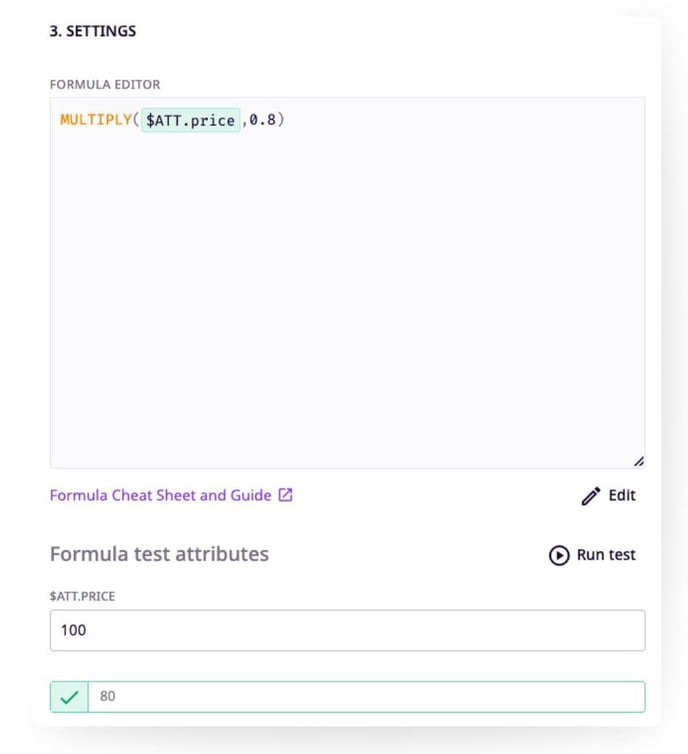Click empty space inside the formula editor

[347, 300]
